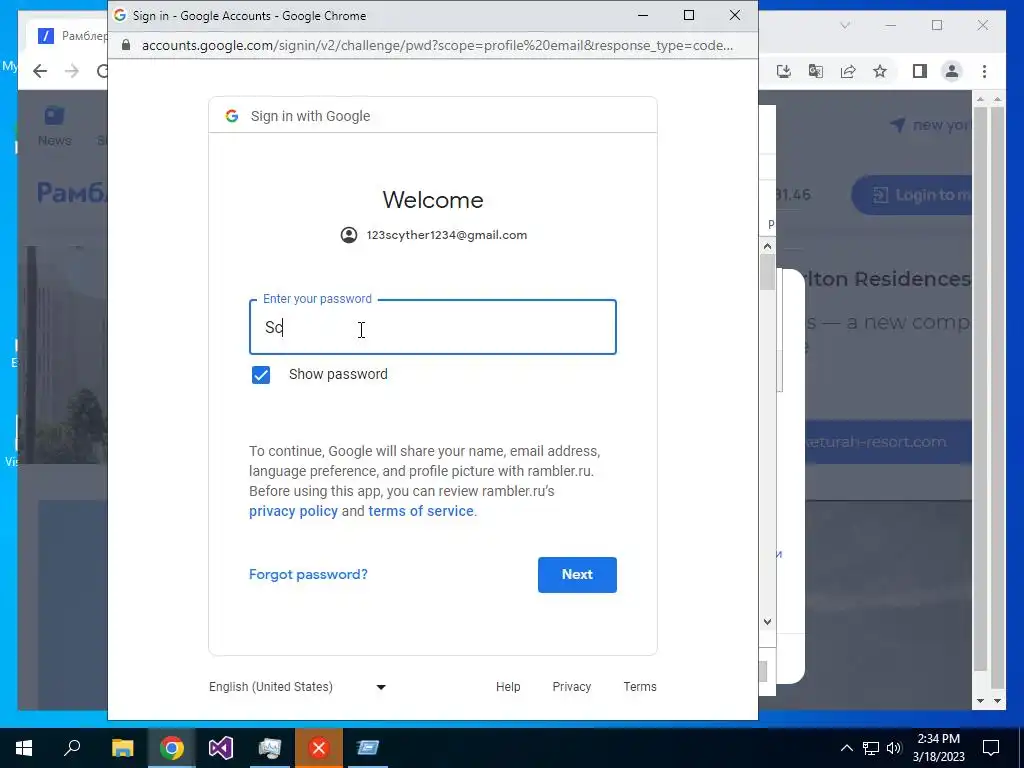Screen dimensions: 1024x768
Task: Click the Chrome icon in the taskbar
Action: point(171,748)
